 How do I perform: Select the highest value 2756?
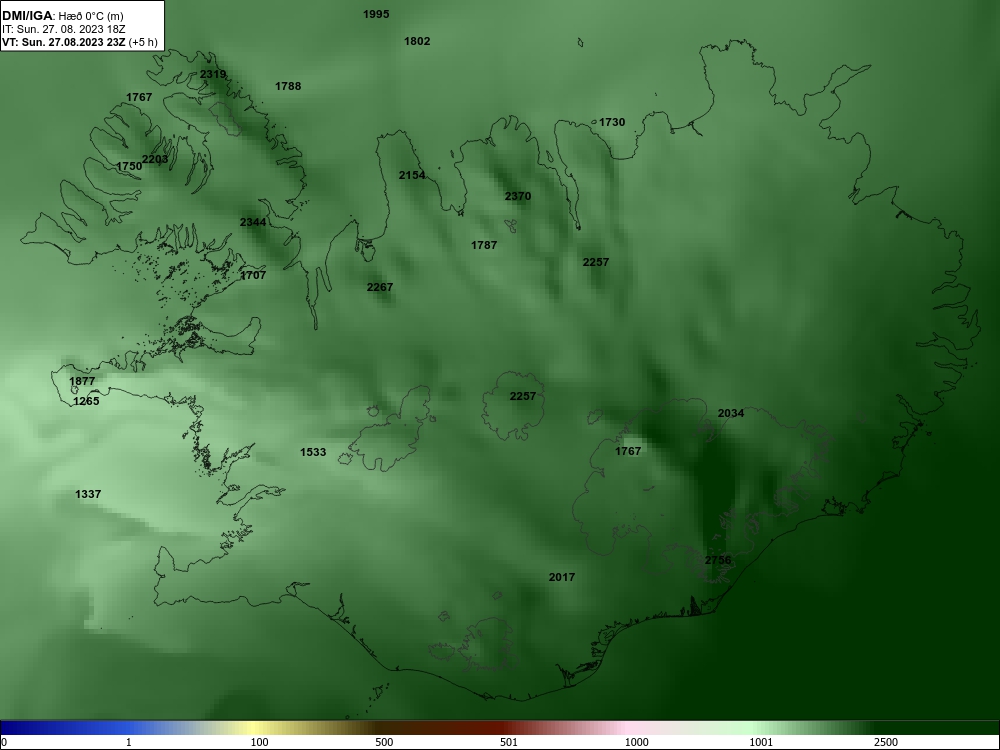[718, 560]
